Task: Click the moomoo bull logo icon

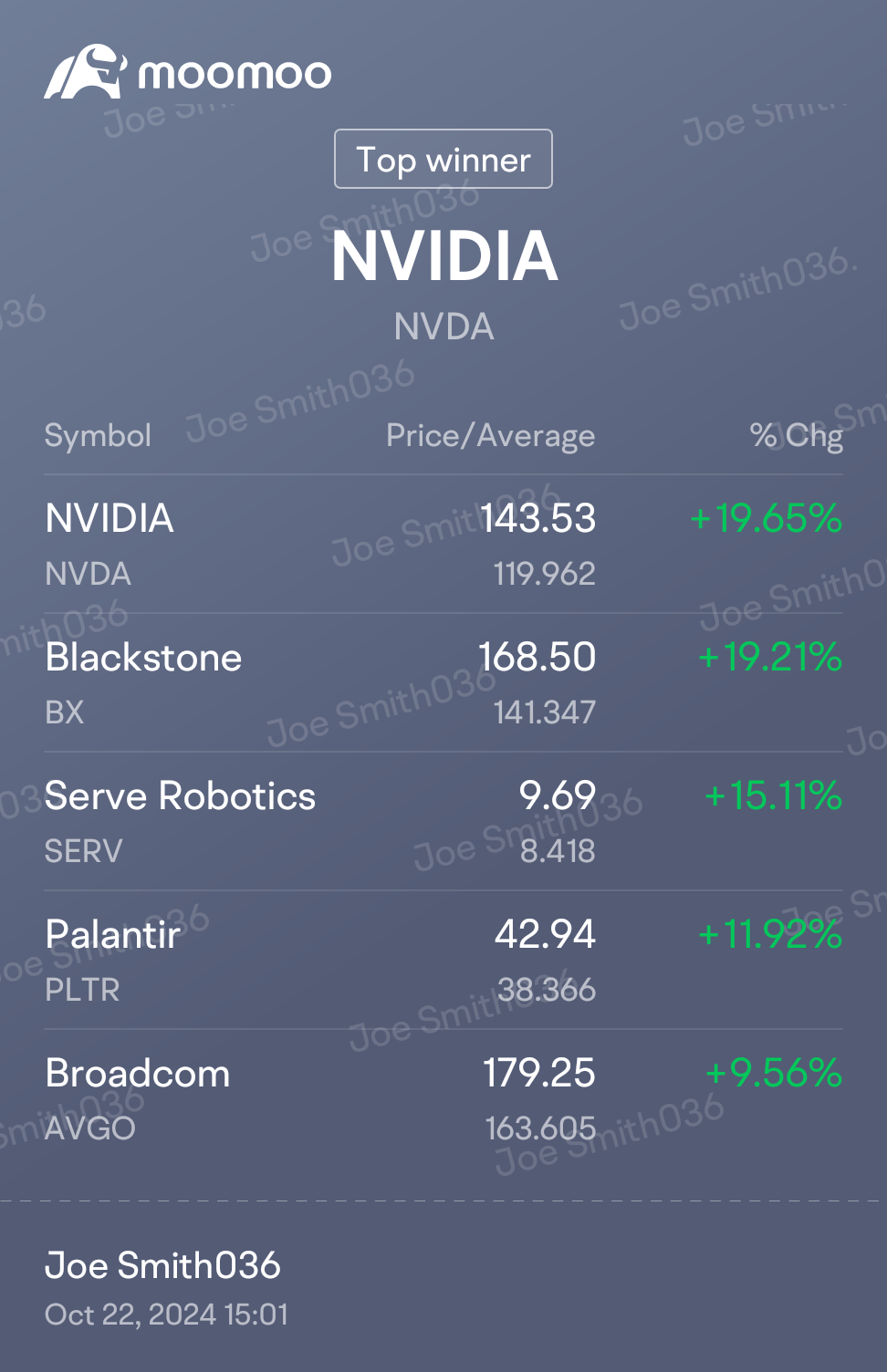Action: click(x=85, y=72)
